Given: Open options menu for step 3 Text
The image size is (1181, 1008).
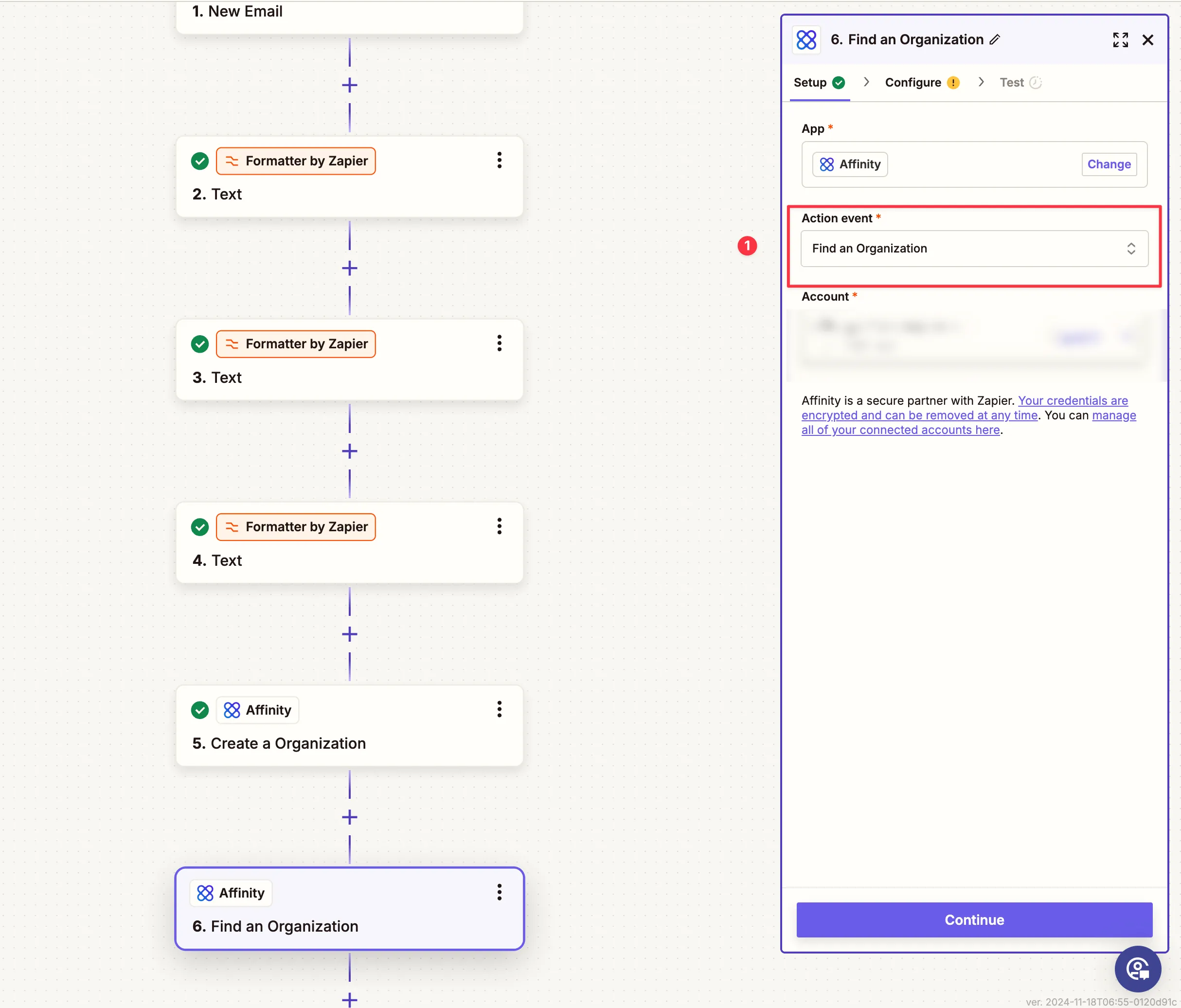Looking at the screenshot, I should click(500, 343).
